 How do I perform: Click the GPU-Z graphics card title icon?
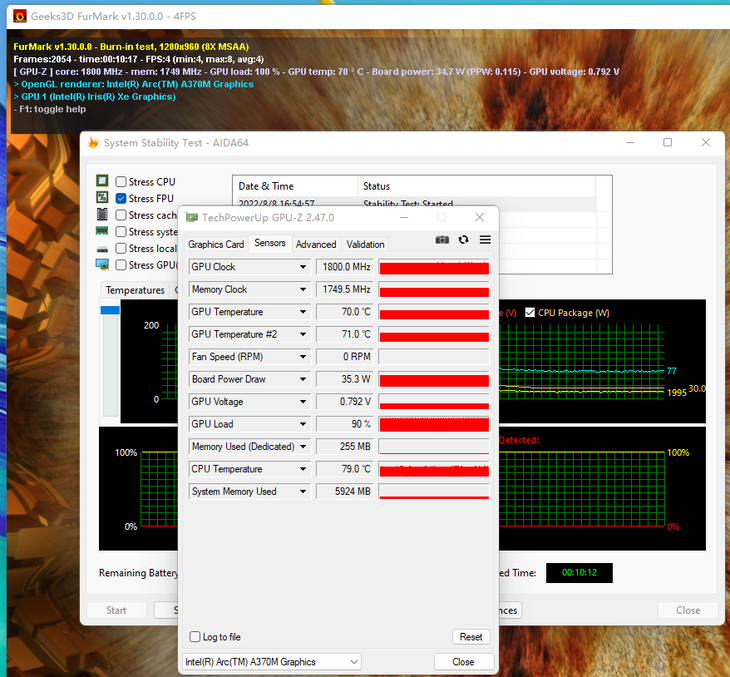pyautogui.click(x=191, y=217)
